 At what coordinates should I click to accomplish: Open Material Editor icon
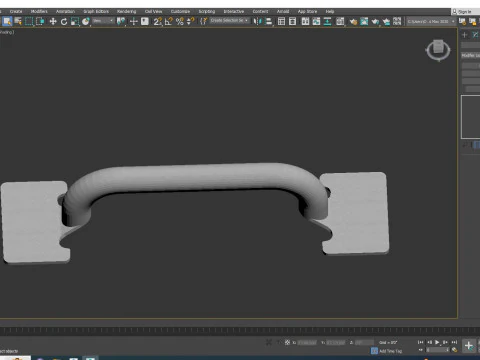[x=340, y=22]
